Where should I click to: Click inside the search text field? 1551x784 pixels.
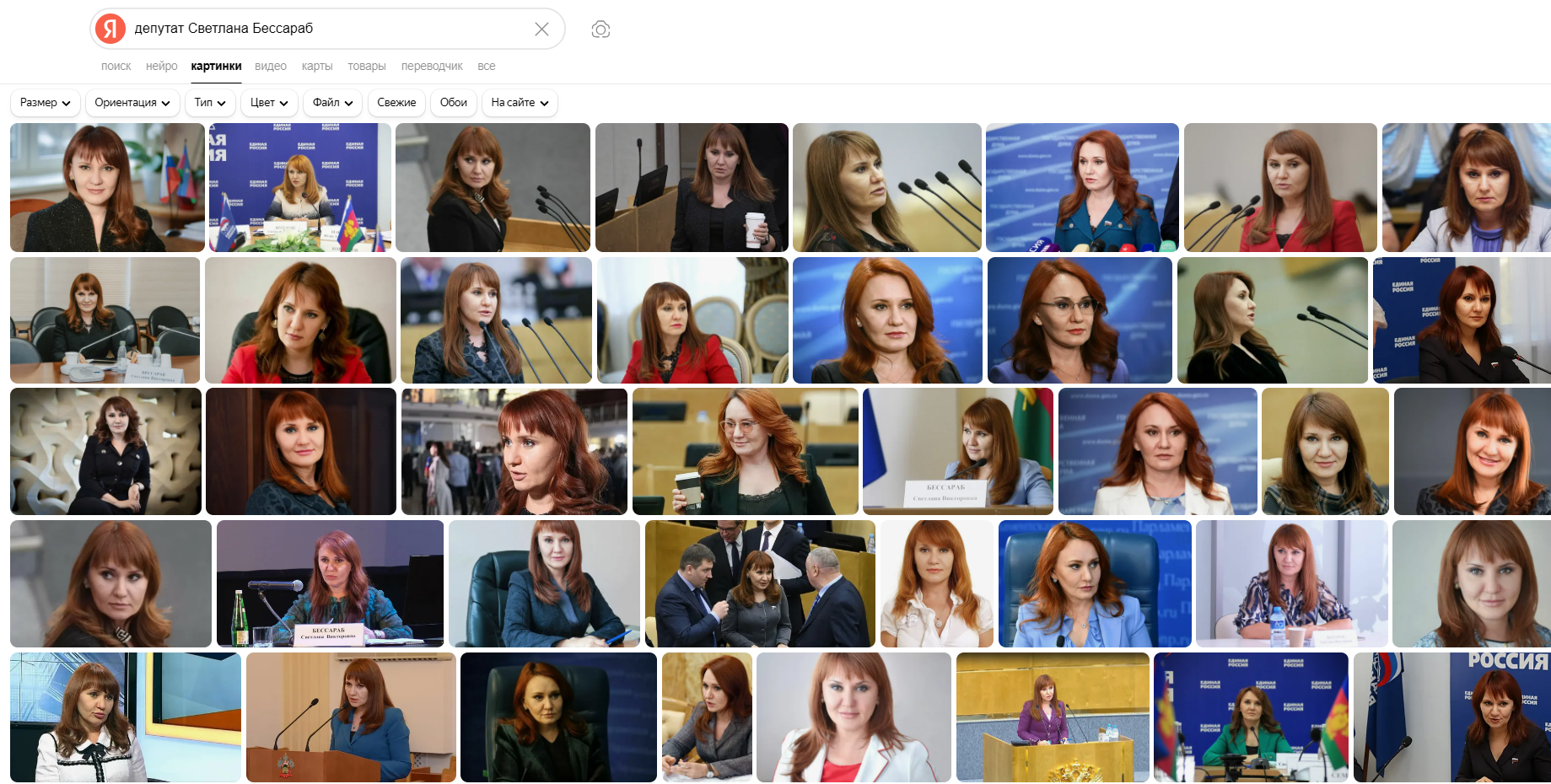pos(329,29)
